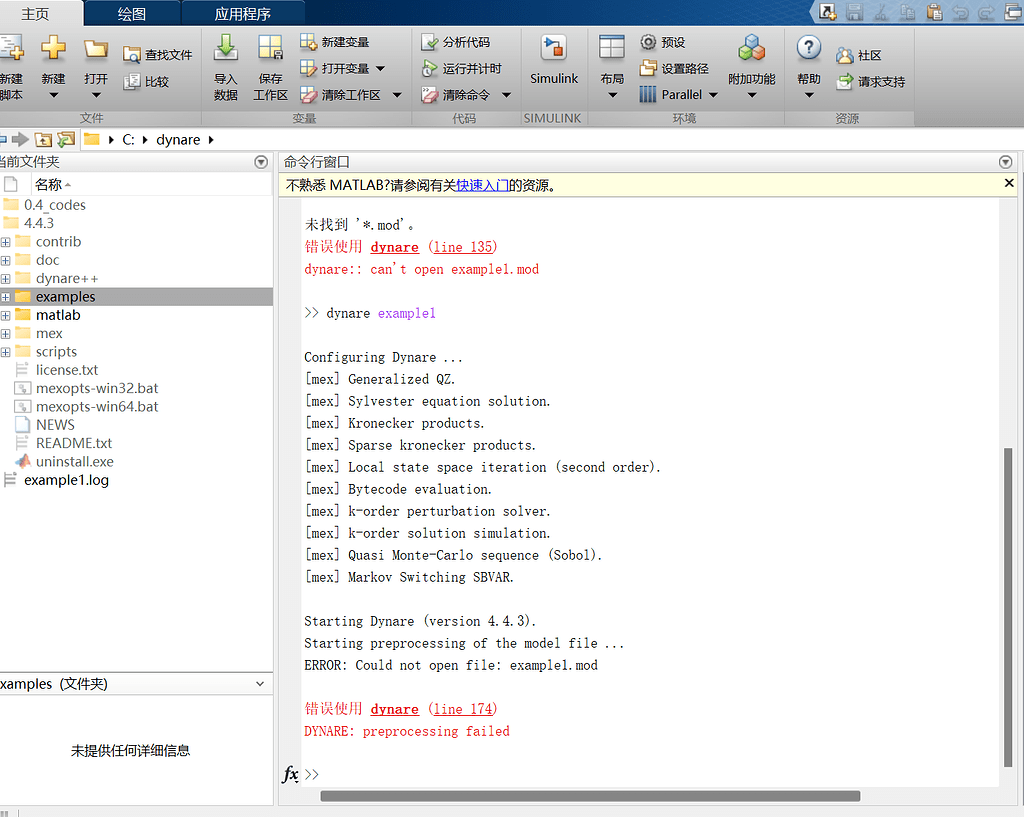Expand the contrib folder node
This screenshot has width=1024, height=817.
(x=8, y=241)
